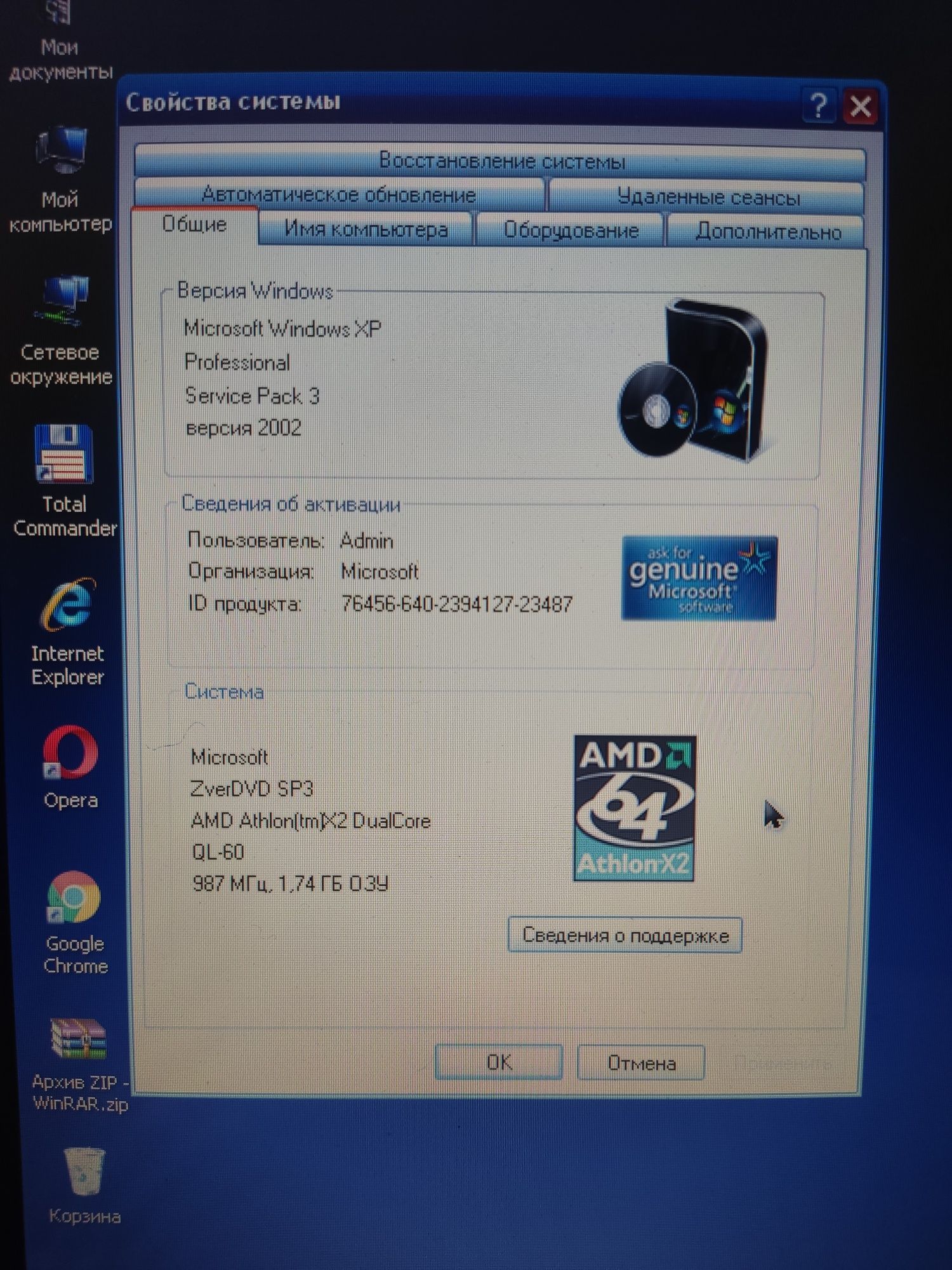952x1270 pixels.
Task: Click the Сведения о поддержке button
Action: pos(625,935)
